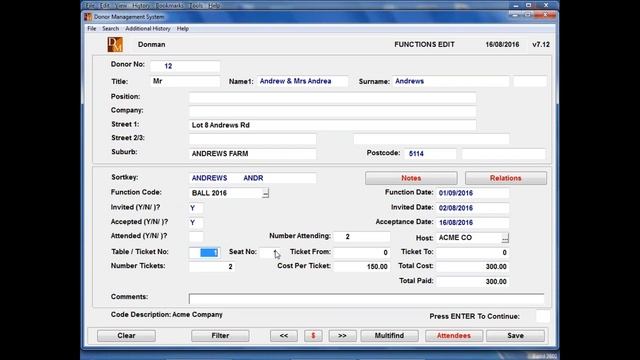The width and height of the screenshot is (640, 360).
Task: Open the Attendees button
Action: 454,336
